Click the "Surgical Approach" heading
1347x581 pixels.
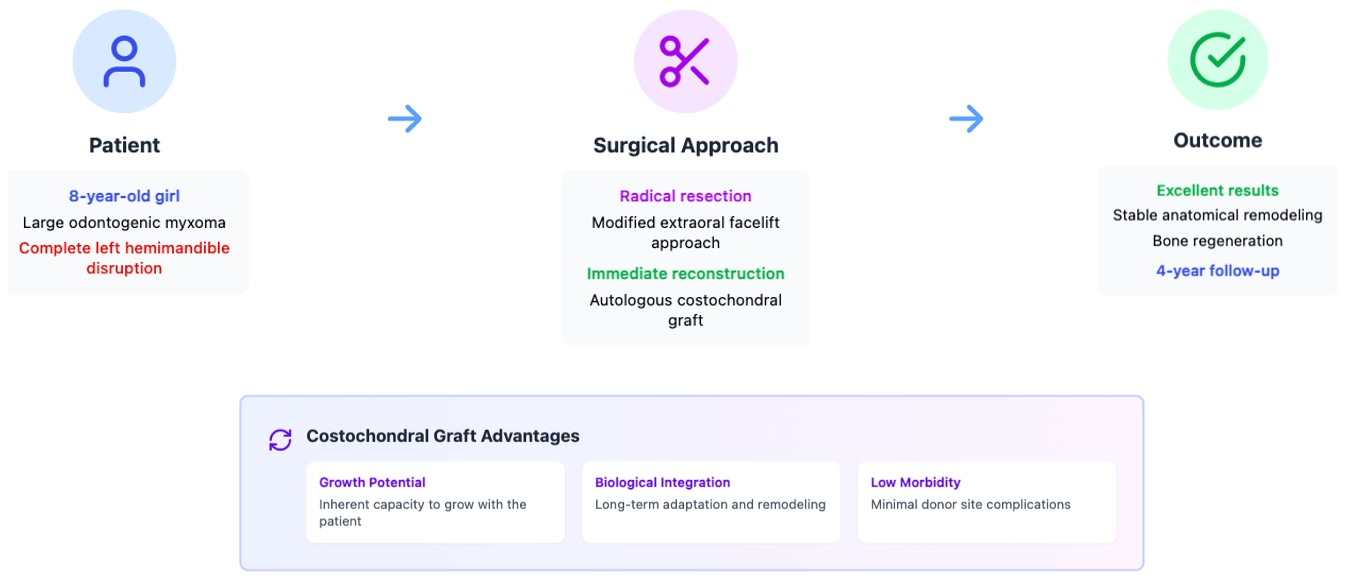(685, 145)
